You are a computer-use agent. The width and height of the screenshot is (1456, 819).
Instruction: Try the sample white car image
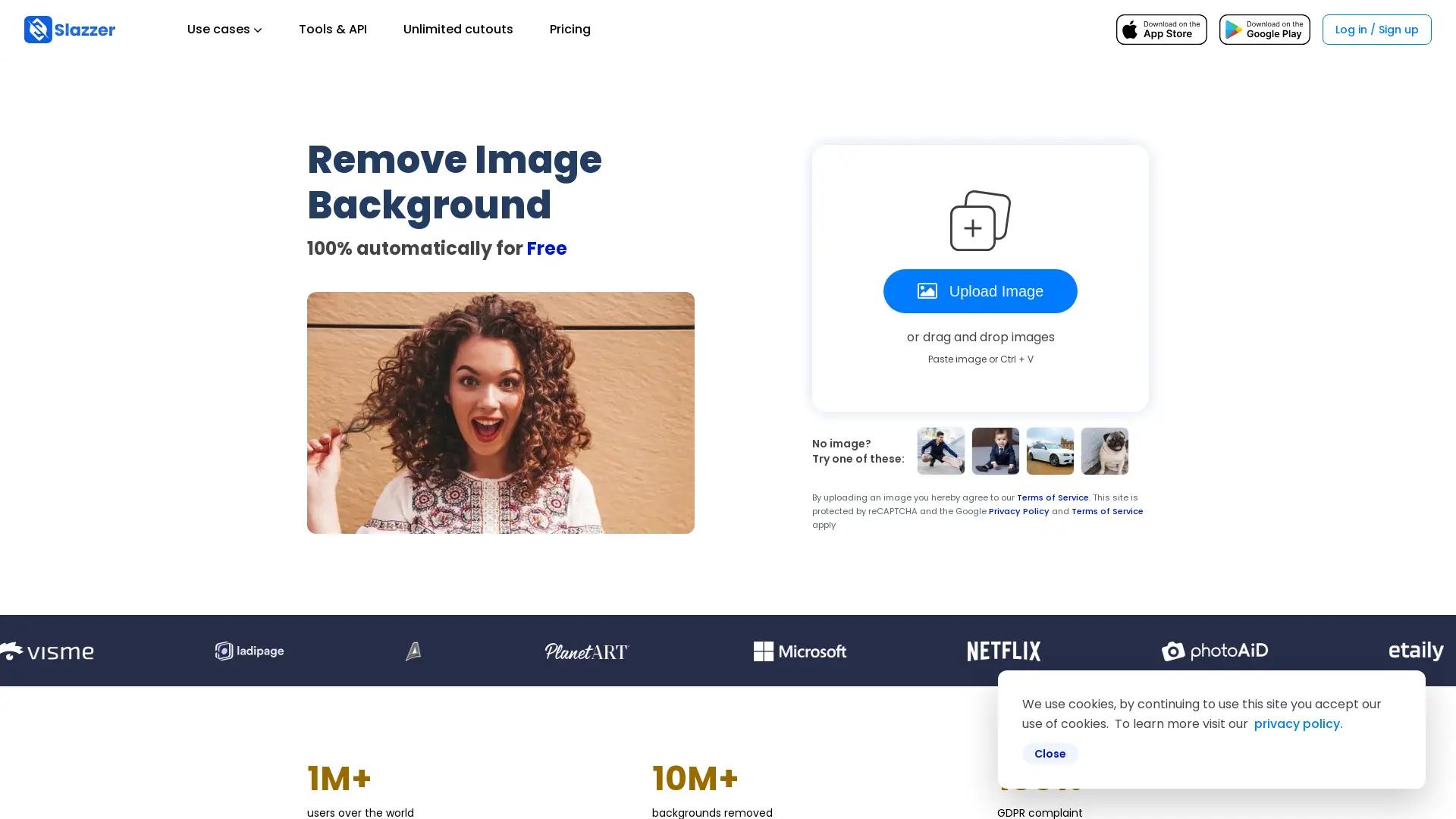point(1050,451)
